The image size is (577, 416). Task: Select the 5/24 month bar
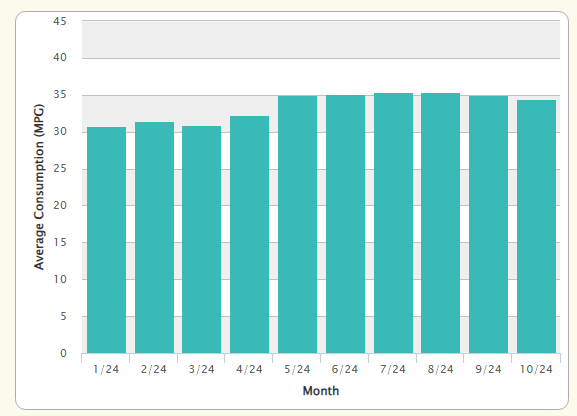(x=297, y=224)
